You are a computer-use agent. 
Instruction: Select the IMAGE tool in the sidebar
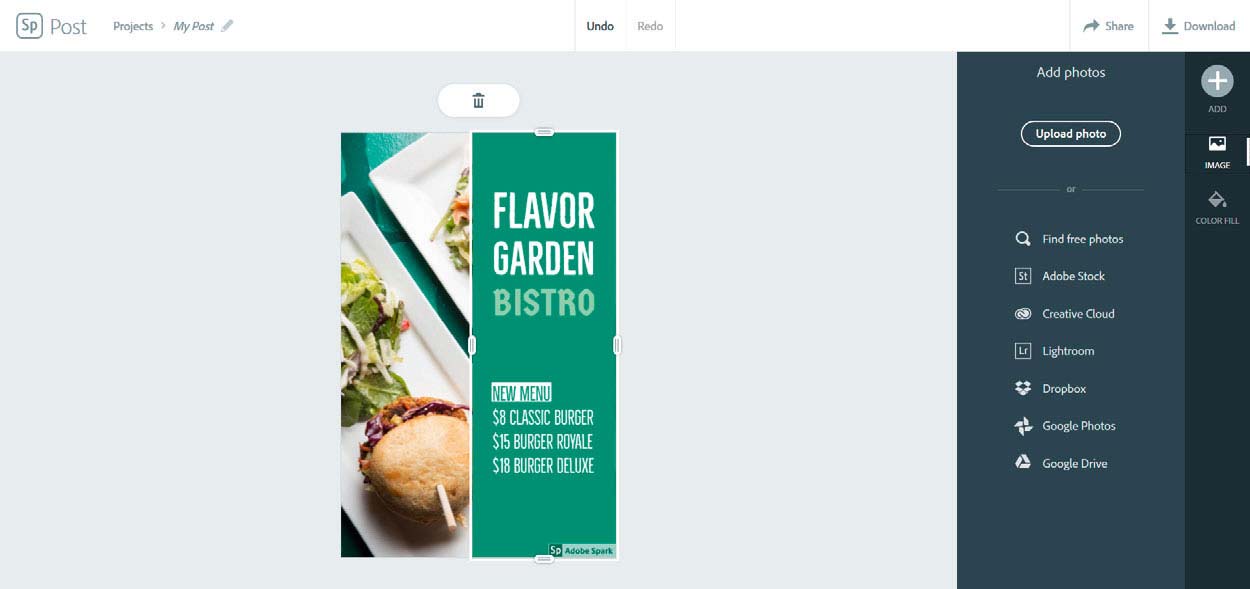point(1217,151)
